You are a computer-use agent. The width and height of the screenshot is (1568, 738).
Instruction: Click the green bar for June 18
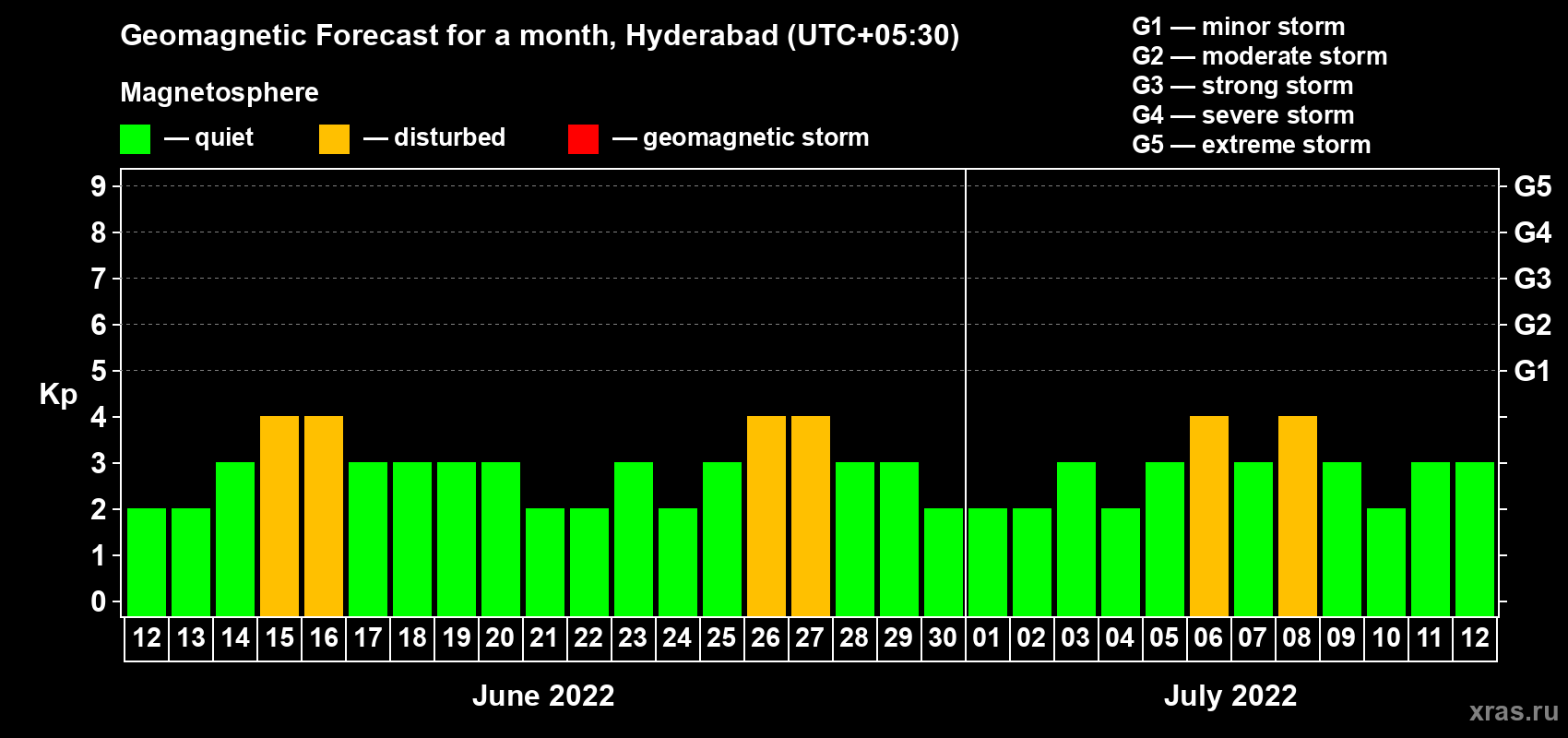(412, 539)
